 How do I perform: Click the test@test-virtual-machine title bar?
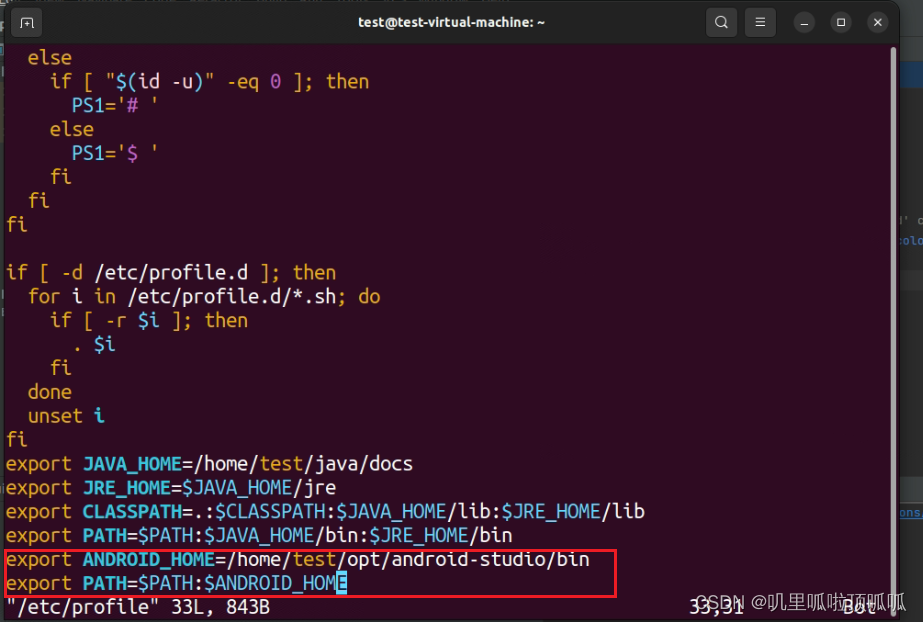(x=450, y=21)
